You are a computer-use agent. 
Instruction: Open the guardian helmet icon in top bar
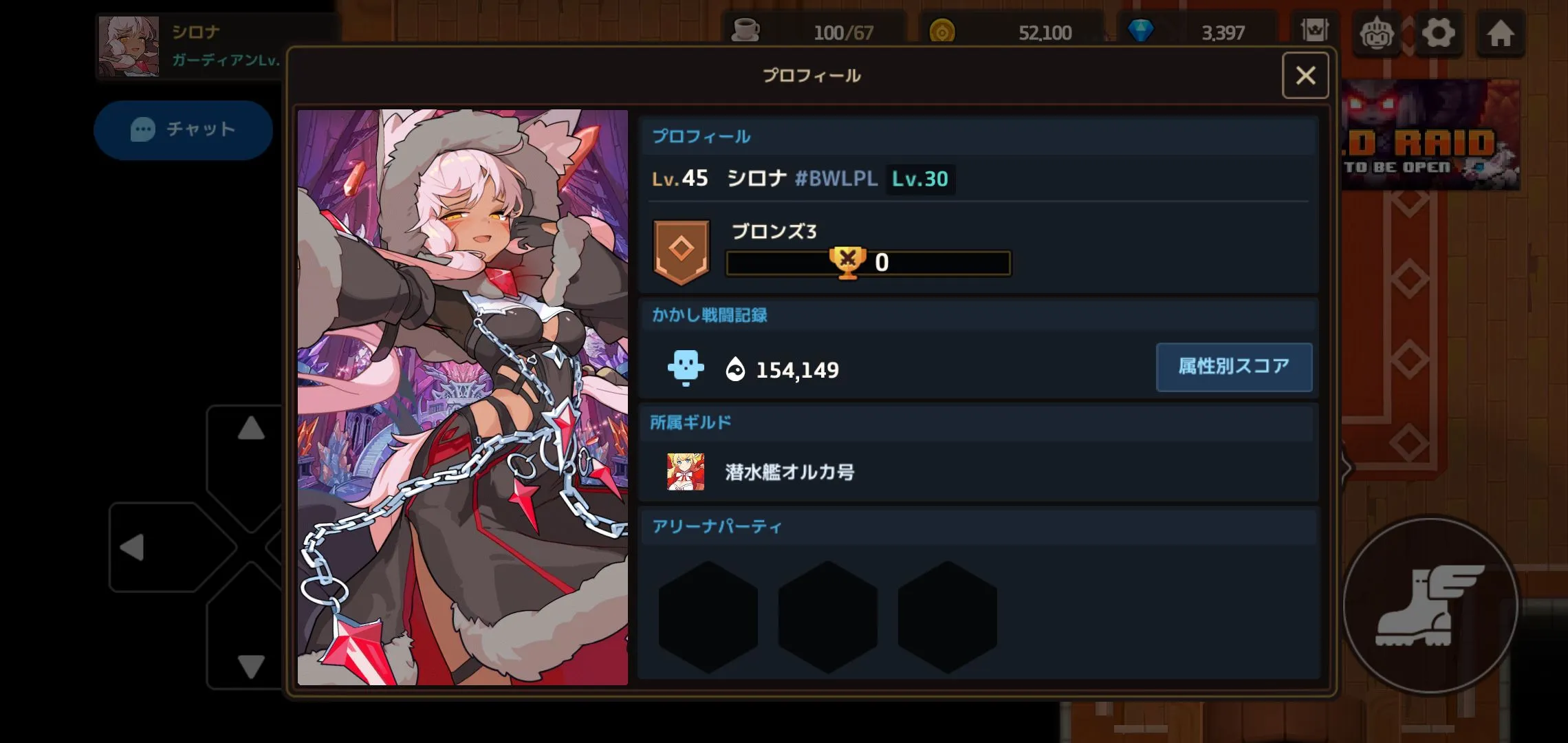coord(1376,32)
